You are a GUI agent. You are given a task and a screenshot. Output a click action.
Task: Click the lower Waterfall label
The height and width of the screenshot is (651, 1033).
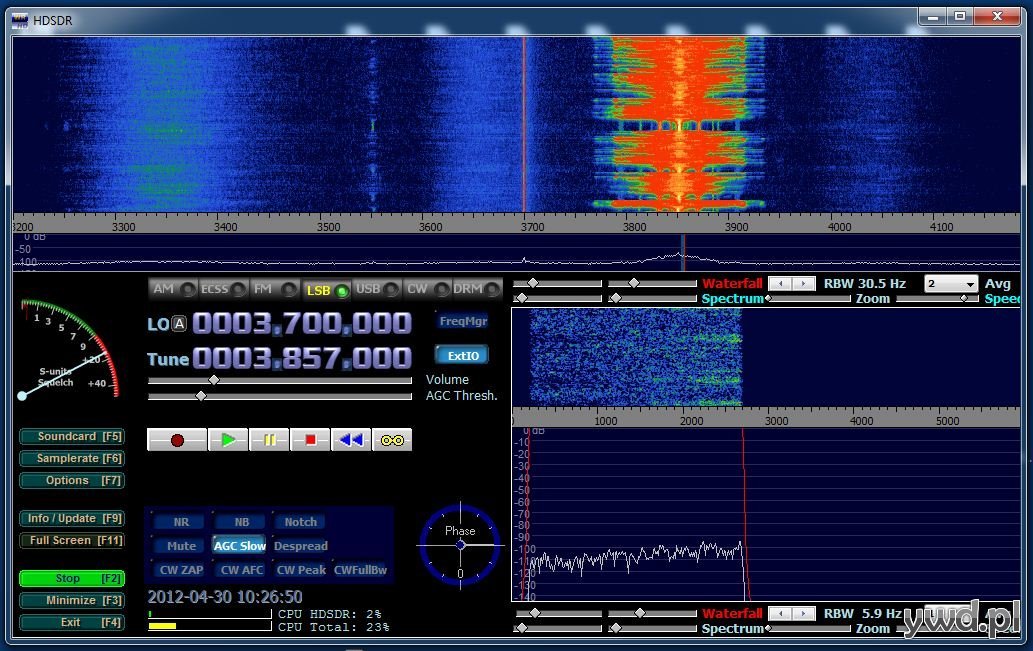click(x=732, y=613)
